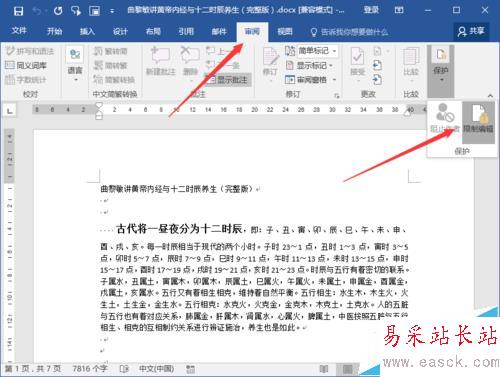Switch to the 视图 ribbon tab
Screen dimensions: 500x377
click(x=285, y=31)
